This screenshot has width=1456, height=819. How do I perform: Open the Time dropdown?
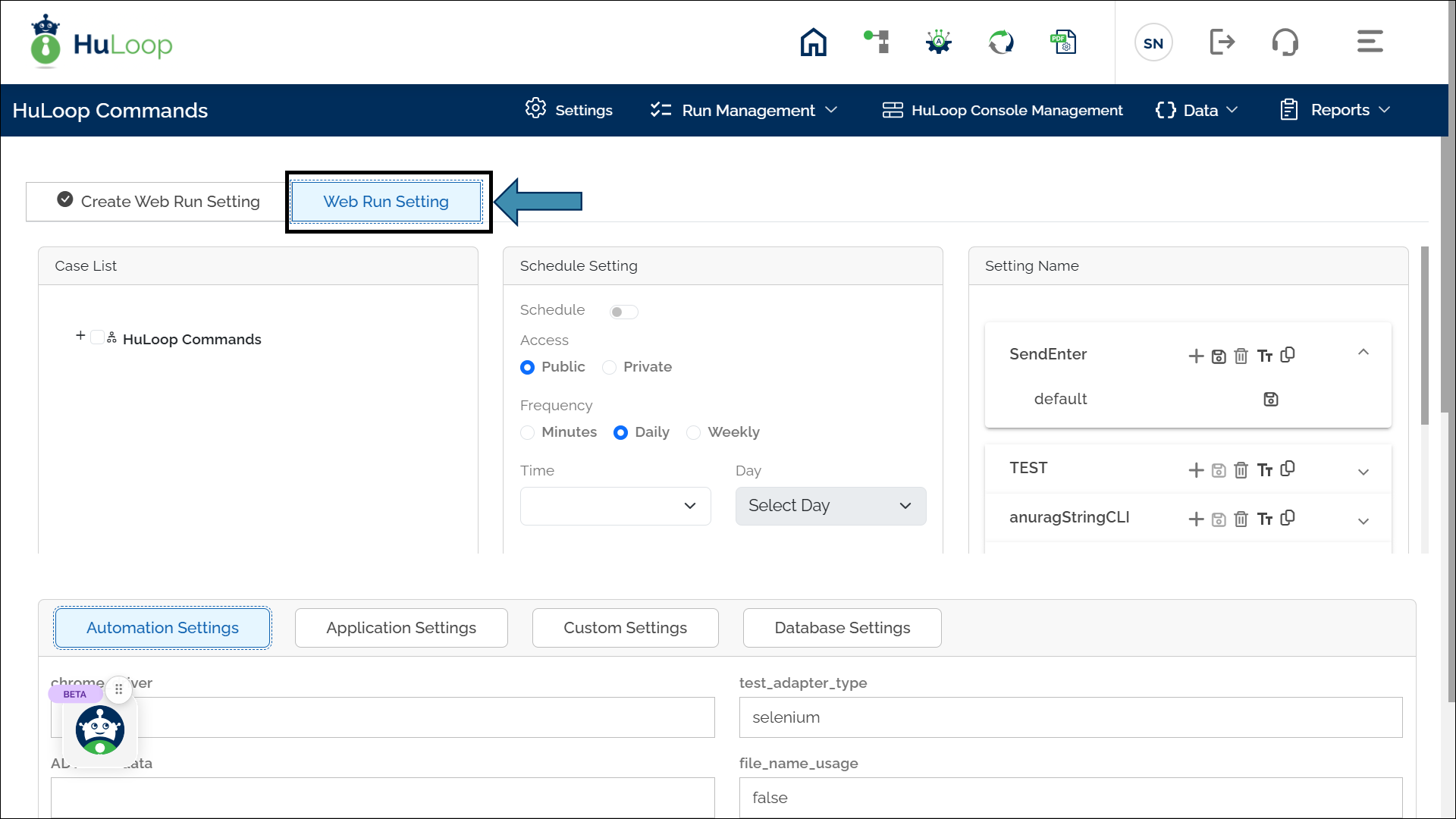click(x=615, y=507)
